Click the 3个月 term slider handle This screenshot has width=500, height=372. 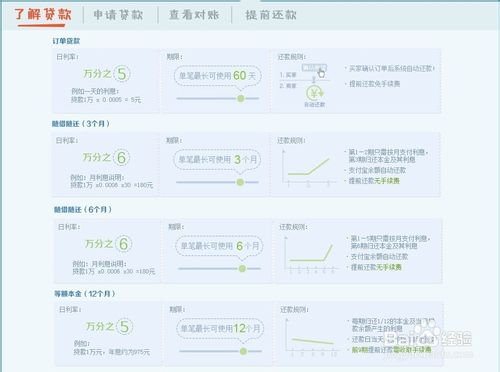tap(240, 182)
